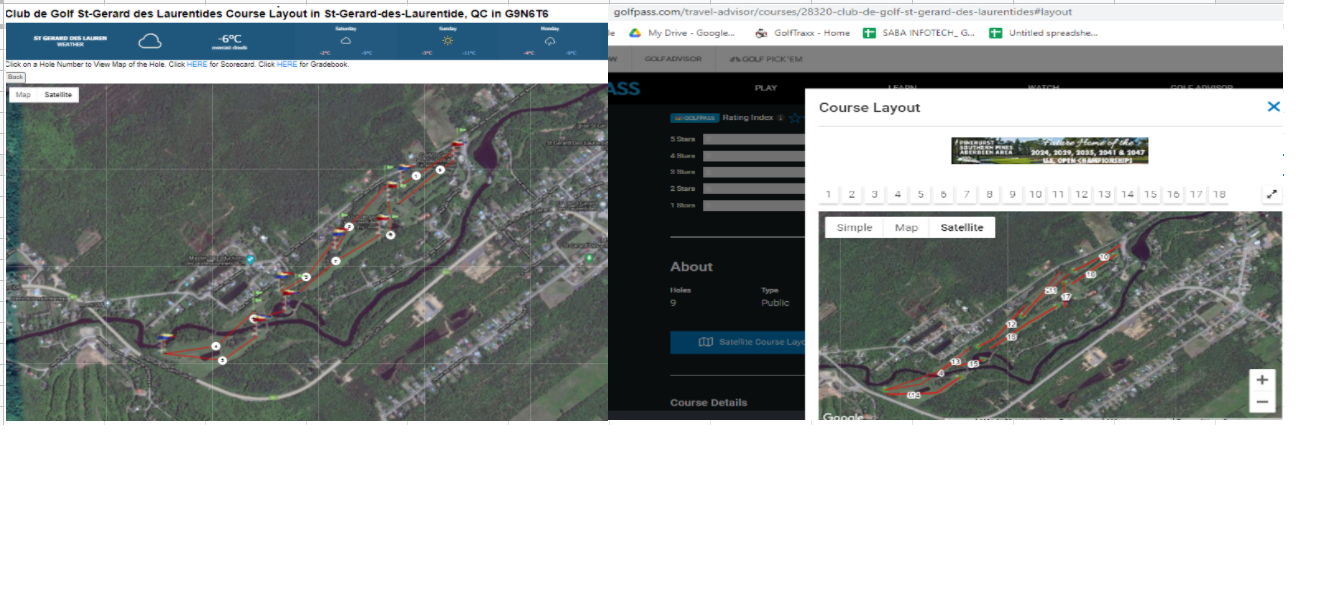
Task: Zoom in on the GolfPass map
Action: [x=1262, y=380]
